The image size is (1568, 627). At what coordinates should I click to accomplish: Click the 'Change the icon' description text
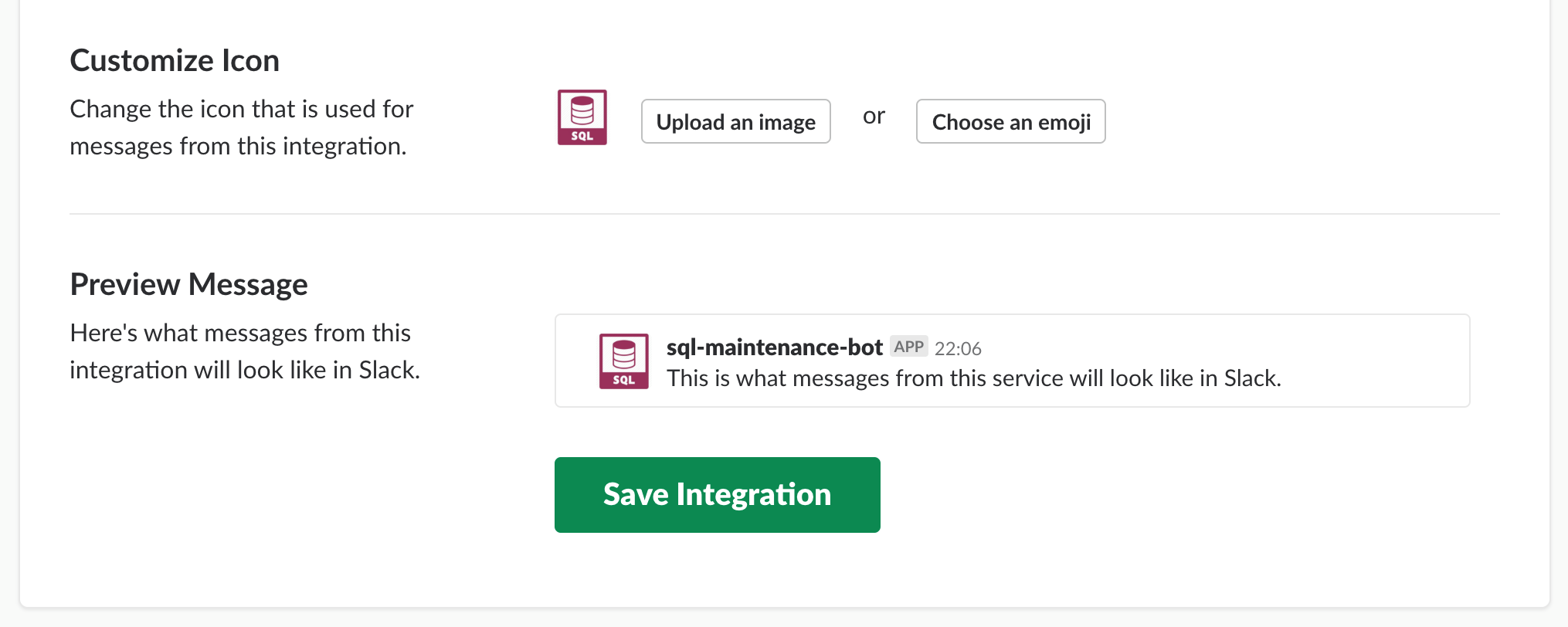tap(241, 109)
